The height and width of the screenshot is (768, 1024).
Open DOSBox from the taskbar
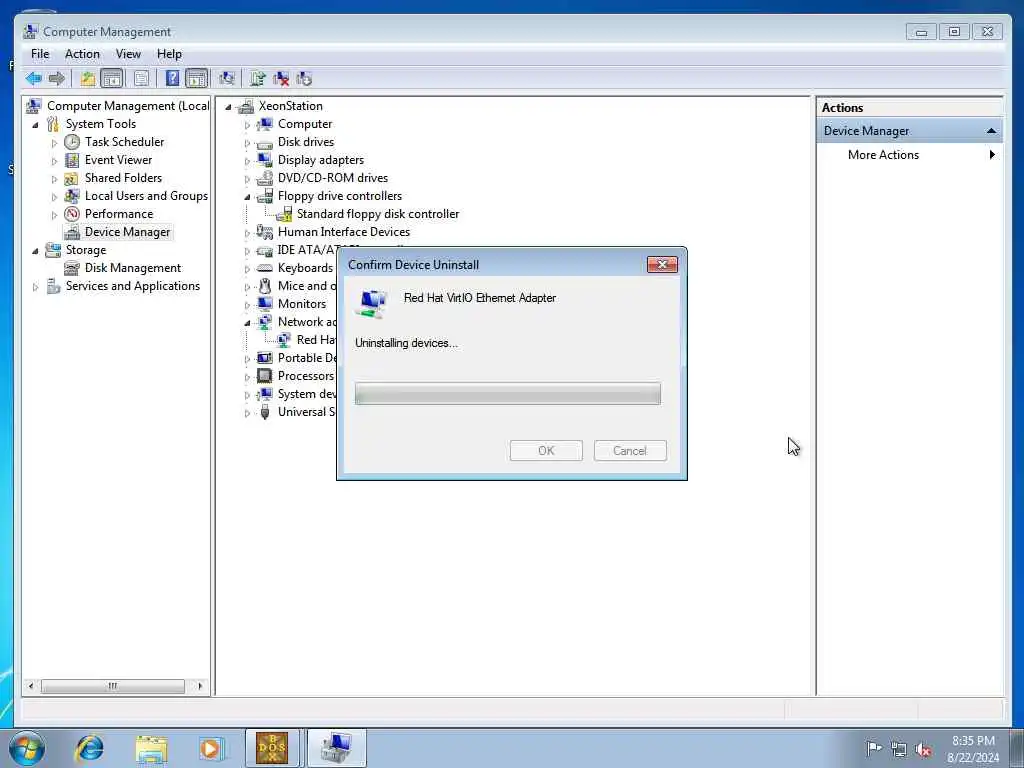[272, 748]
